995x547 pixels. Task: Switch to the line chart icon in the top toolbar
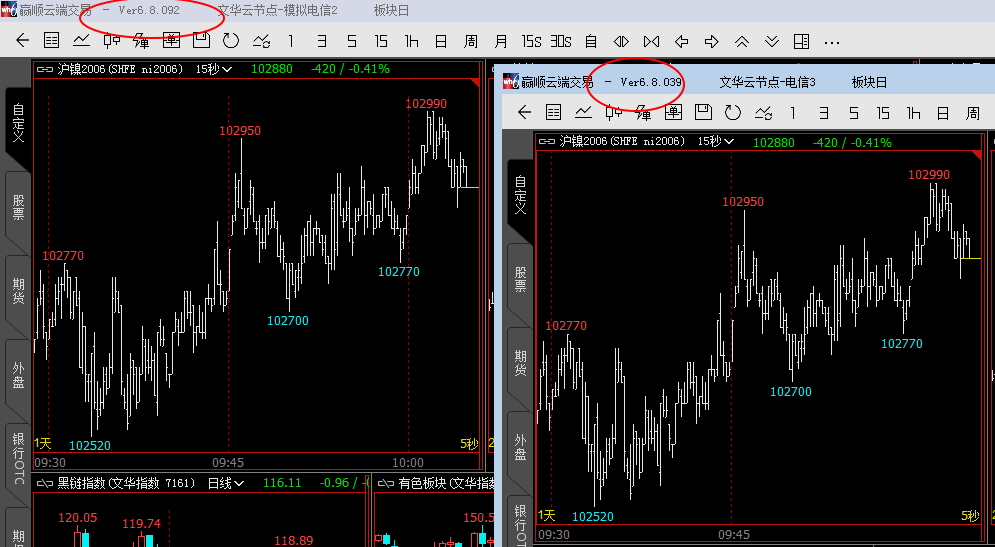(81, 41)
